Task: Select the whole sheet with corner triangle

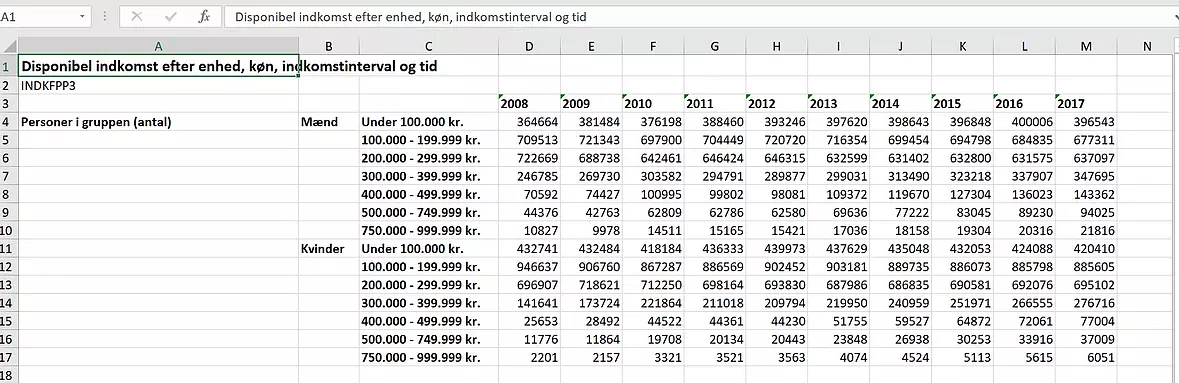Action: pyautogui.click(x=9, y=47)
